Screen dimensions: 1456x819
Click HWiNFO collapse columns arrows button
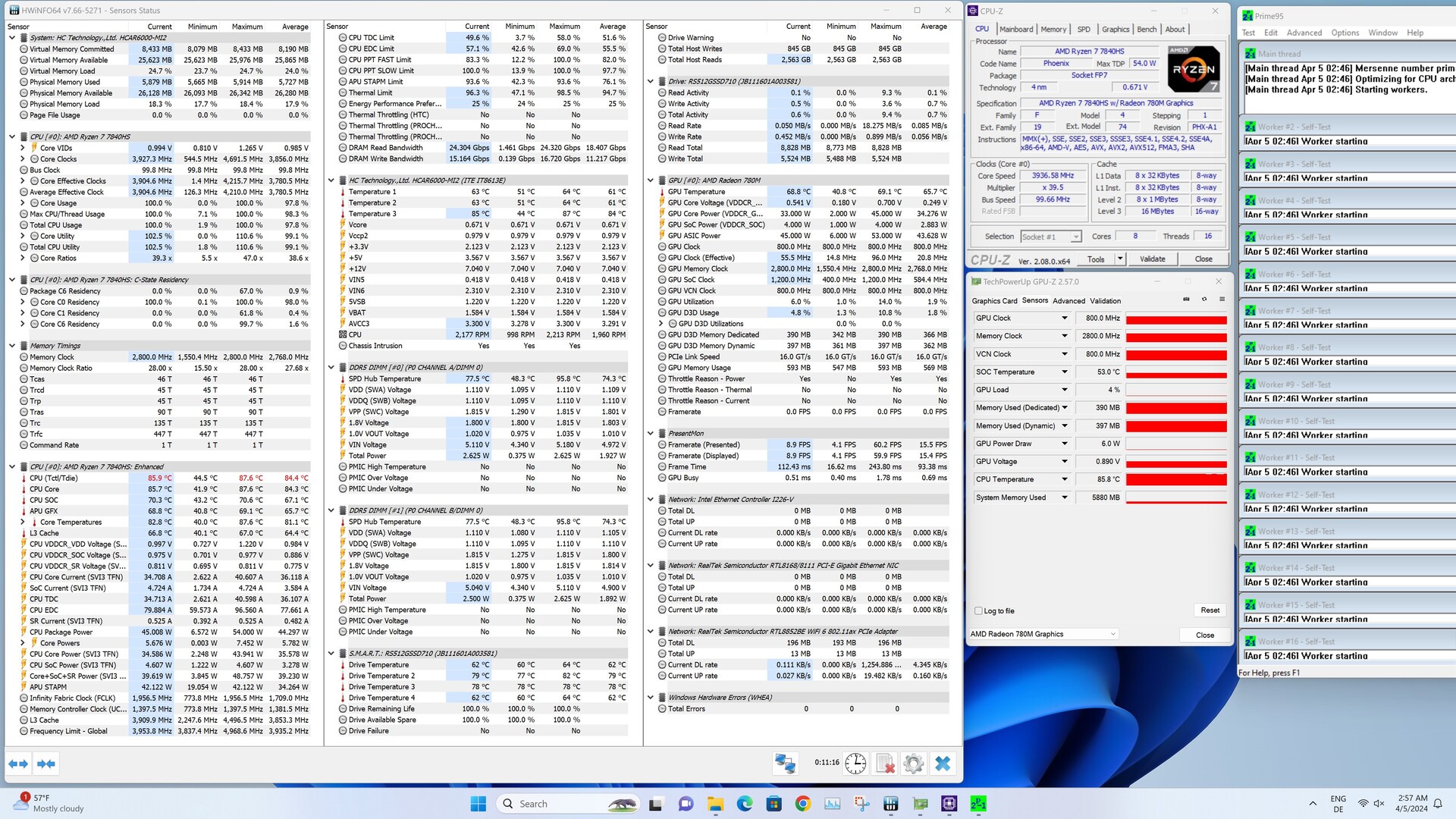tap(46, 764)
